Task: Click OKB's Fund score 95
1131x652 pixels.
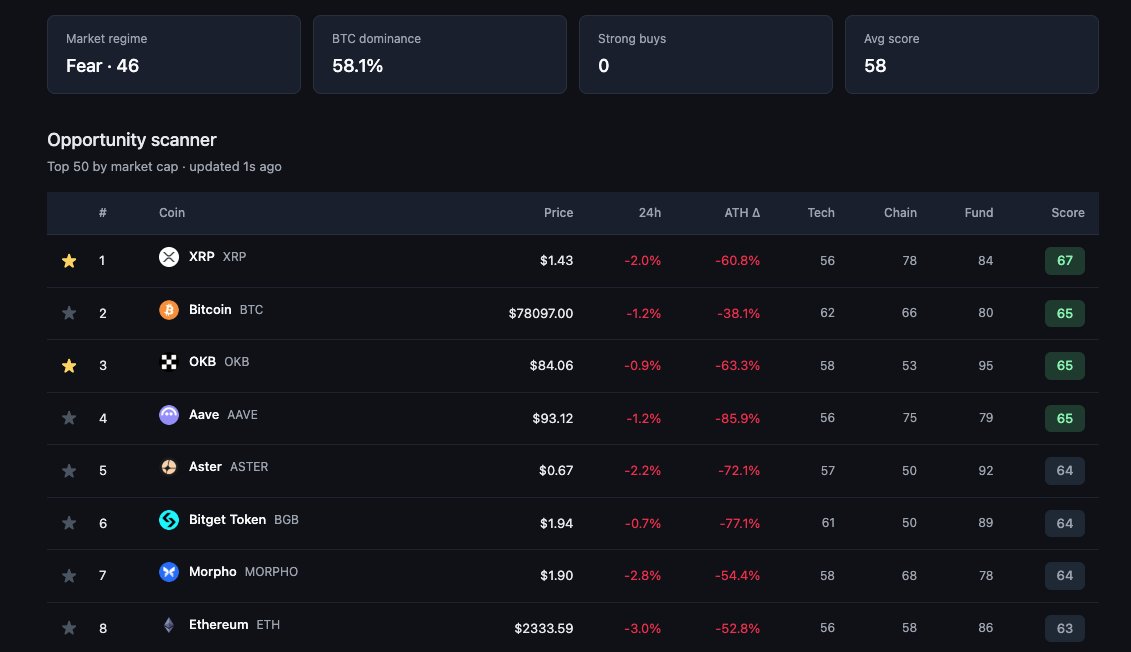Action: (985, 366)
